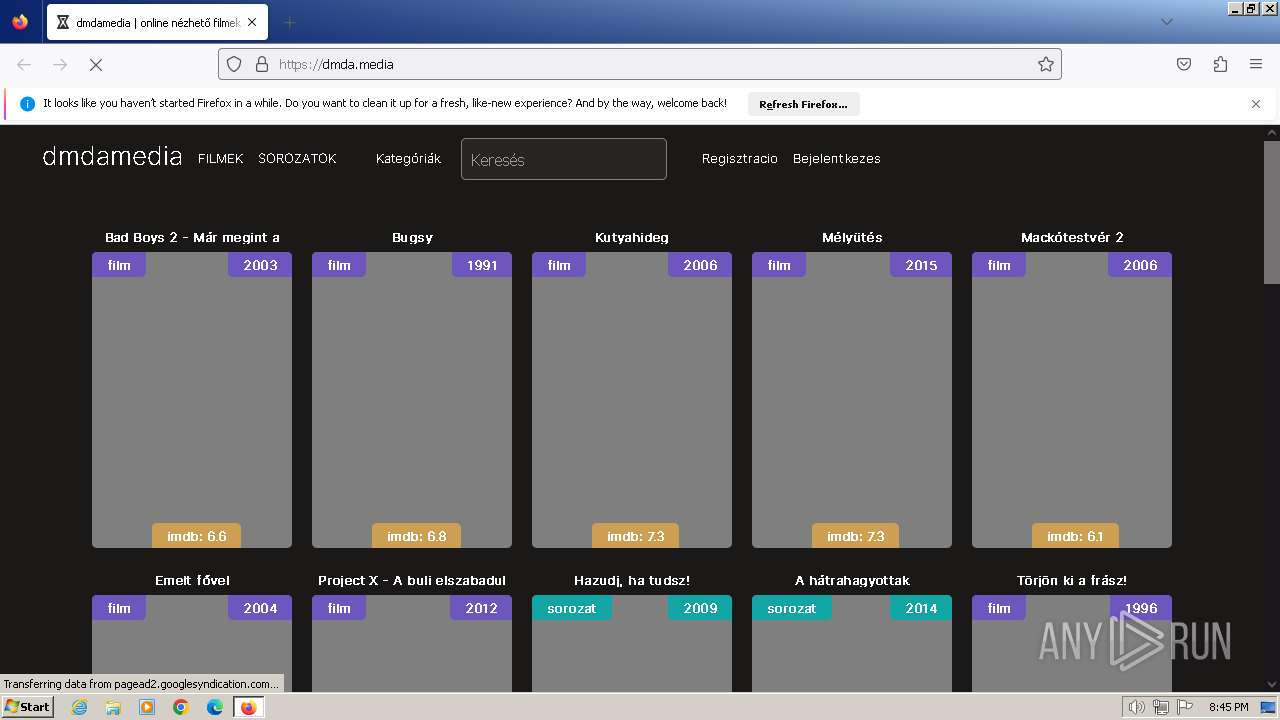
Task: Open the Mackótestvér 2 movie poster
Action: point(1072,400)
